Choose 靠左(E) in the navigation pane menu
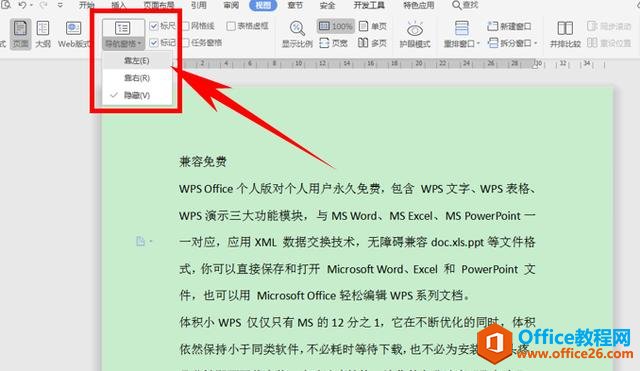Viewport: 640px width, 371px height. coord(137,61)
